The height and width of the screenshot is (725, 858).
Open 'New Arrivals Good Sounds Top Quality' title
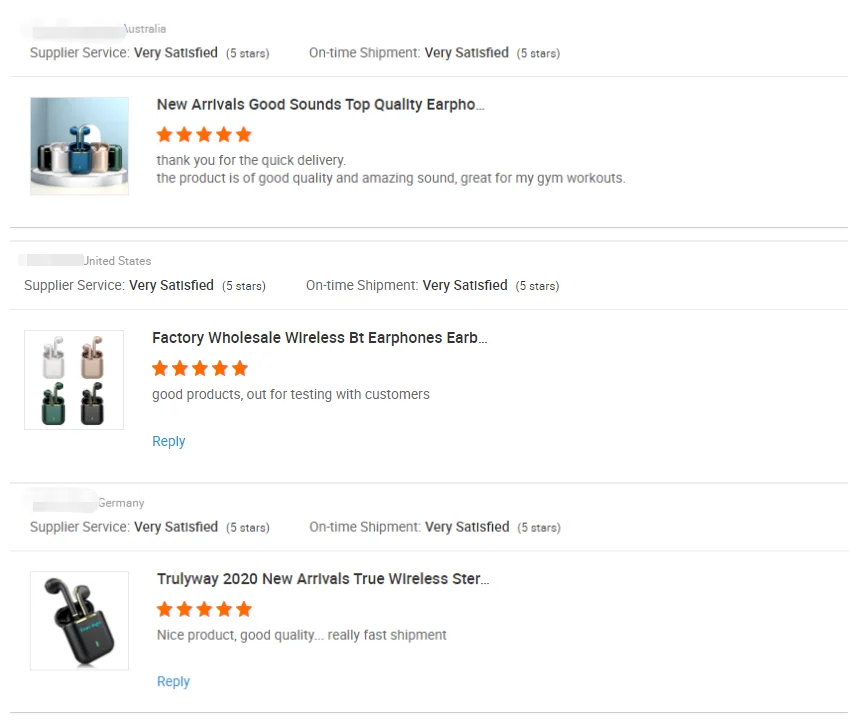pyautogui.click(x=320, y=105)
